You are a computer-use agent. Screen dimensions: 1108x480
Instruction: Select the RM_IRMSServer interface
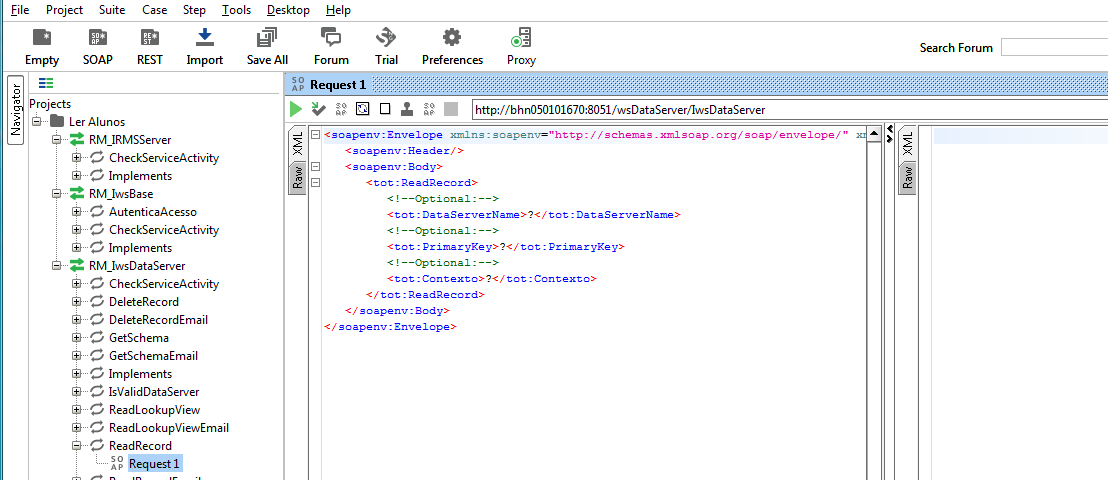pyautogui.click(x=129, y=140)
